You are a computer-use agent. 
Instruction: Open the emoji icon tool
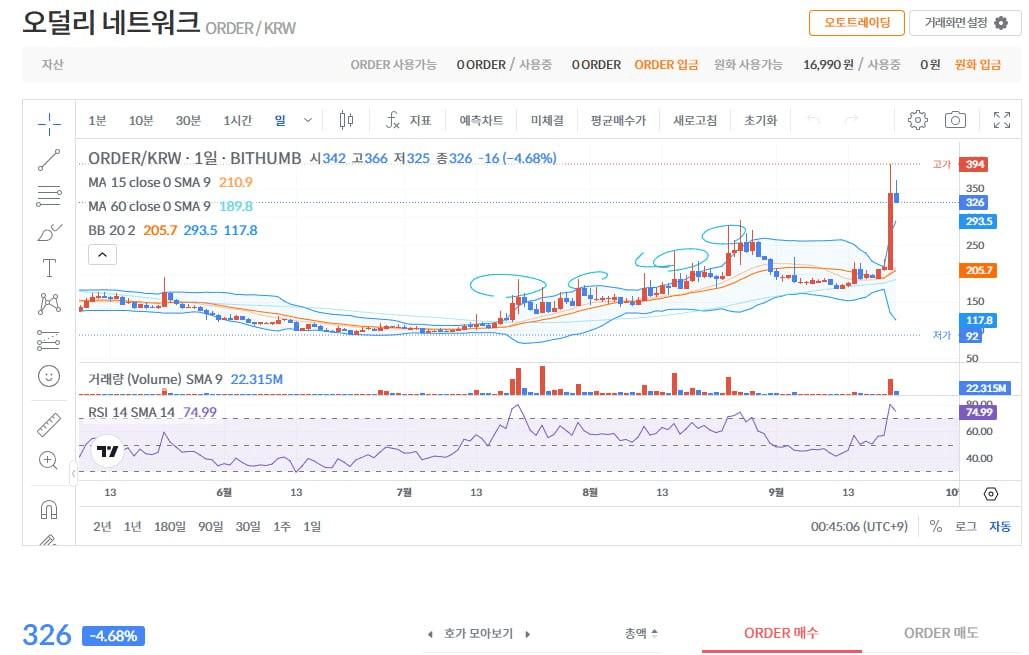pyautogui.click(x=49, y=376)
